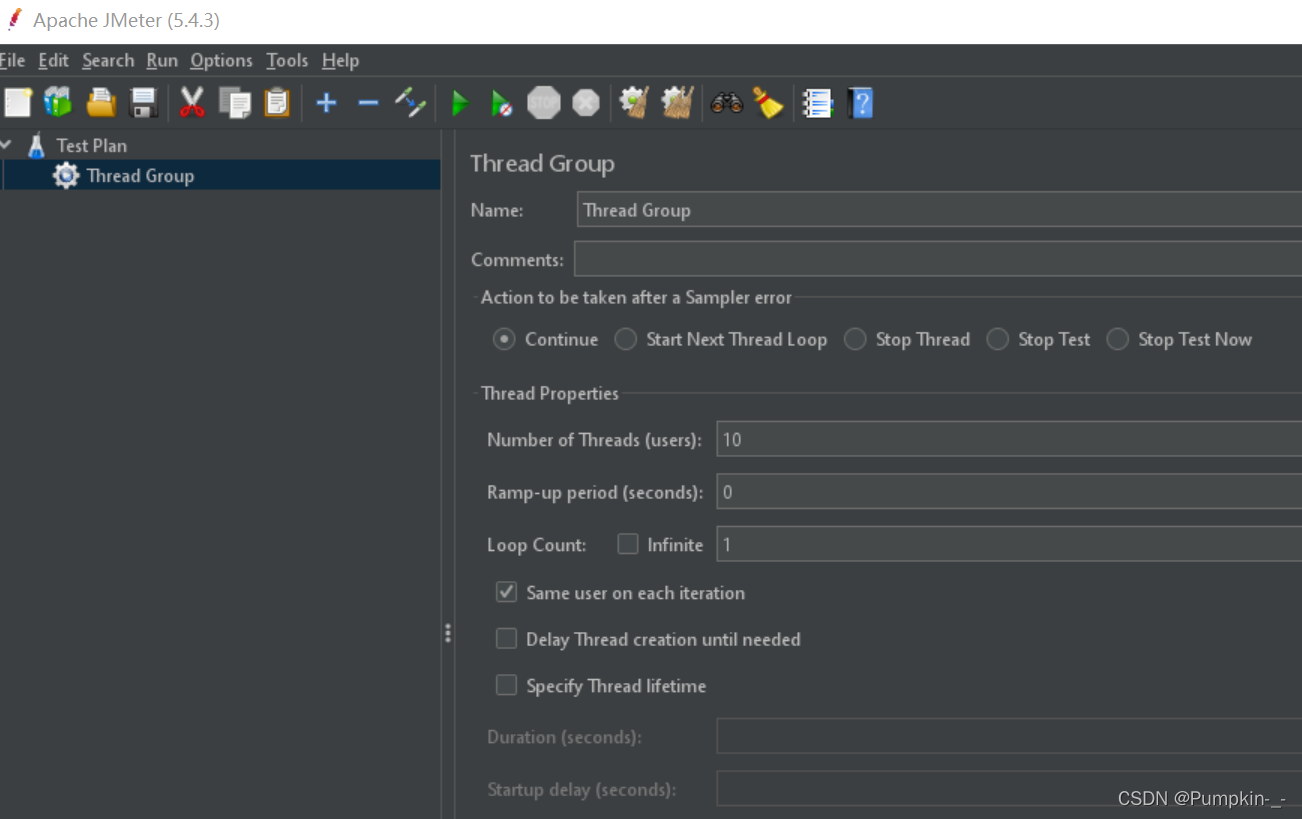This screenshot has width=1302, height=819.
Task: Click the Reset Search broom icon
Action: point(768,102)
